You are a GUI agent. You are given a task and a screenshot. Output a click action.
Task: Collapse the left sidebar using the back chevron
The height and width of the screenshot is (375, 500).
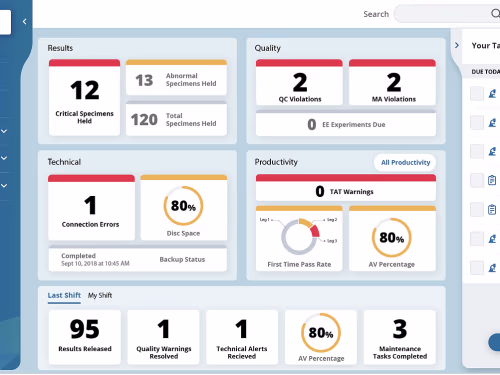[x=24, y=22]
